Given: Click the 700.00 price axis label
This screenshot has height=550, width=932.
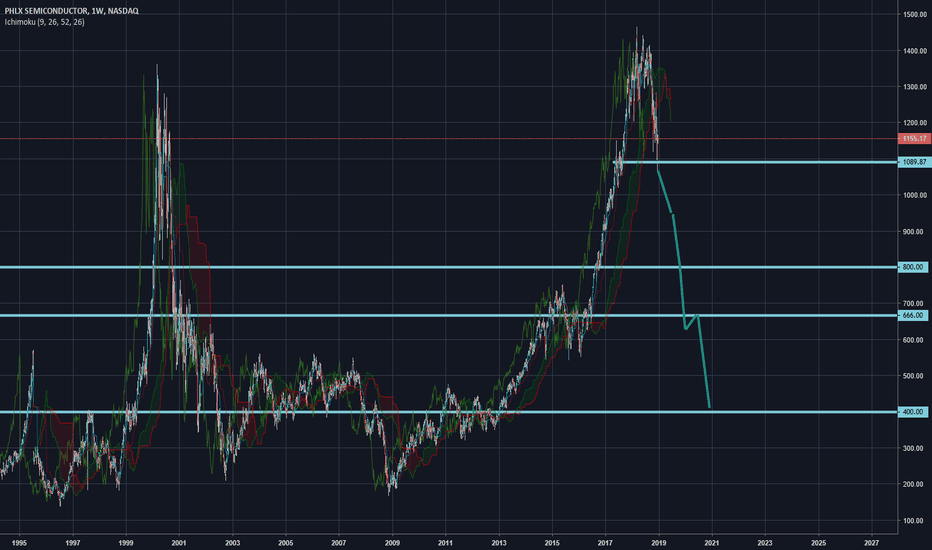Looking at the screenshot, I should click(x=913, y=303).
